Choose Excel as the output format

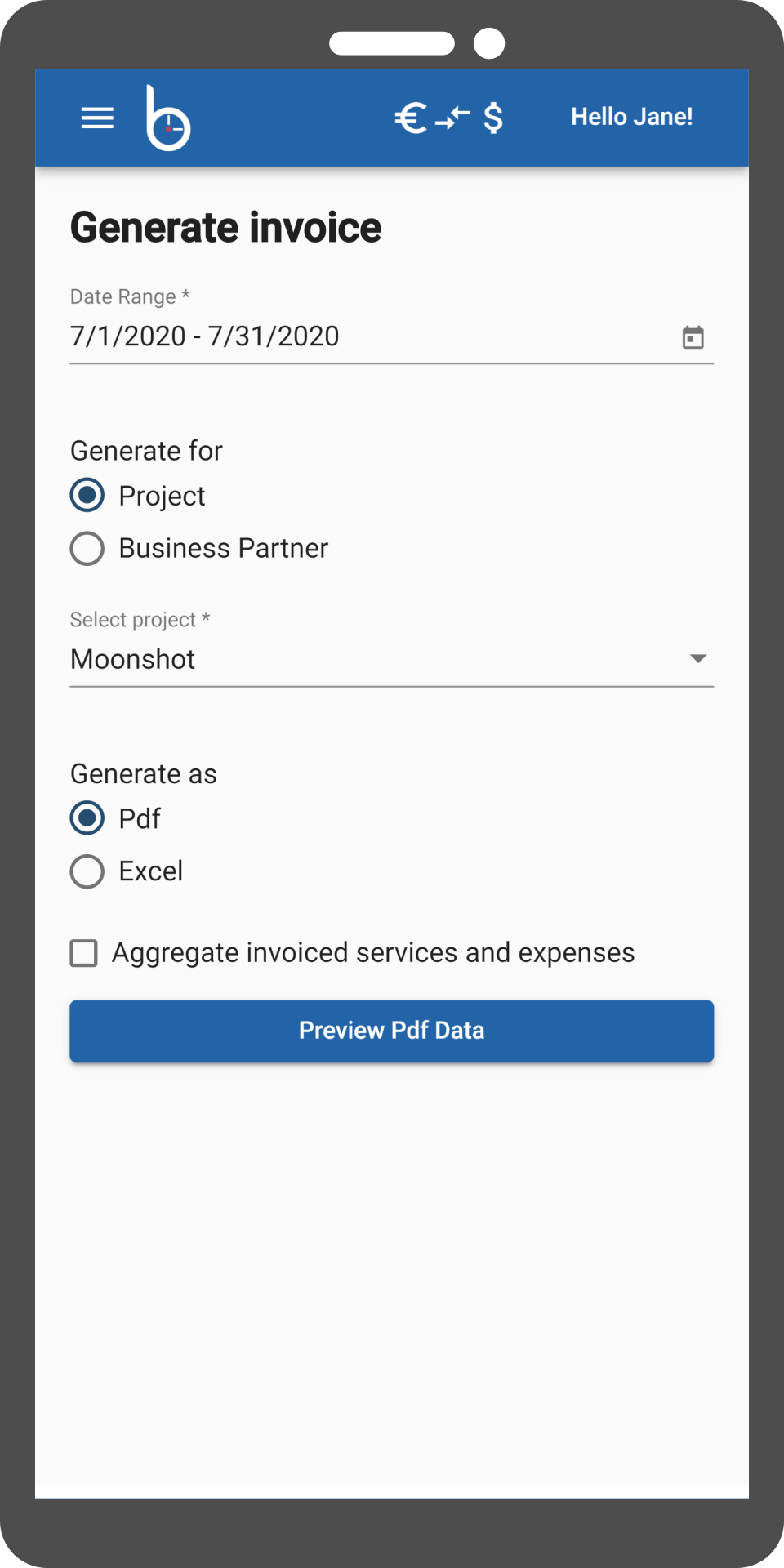[x=87, y=871]
